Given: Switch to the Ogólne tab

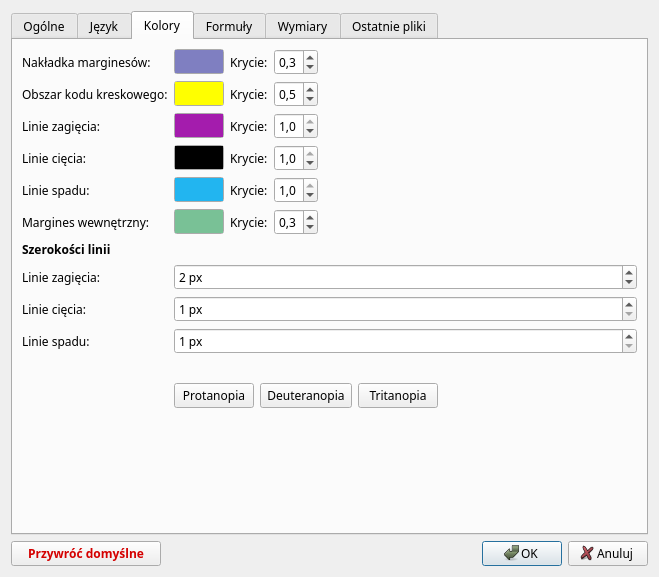Looking at the screenshot, I should [x=44, y=26].
